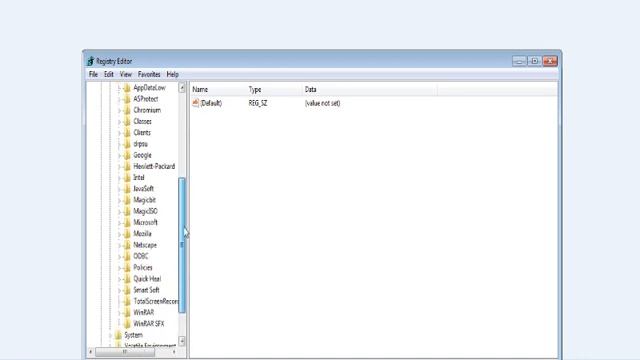The width and height of the screenshot is (640, 360).
Task: Select the Intel folder icon
Action: 127,178
